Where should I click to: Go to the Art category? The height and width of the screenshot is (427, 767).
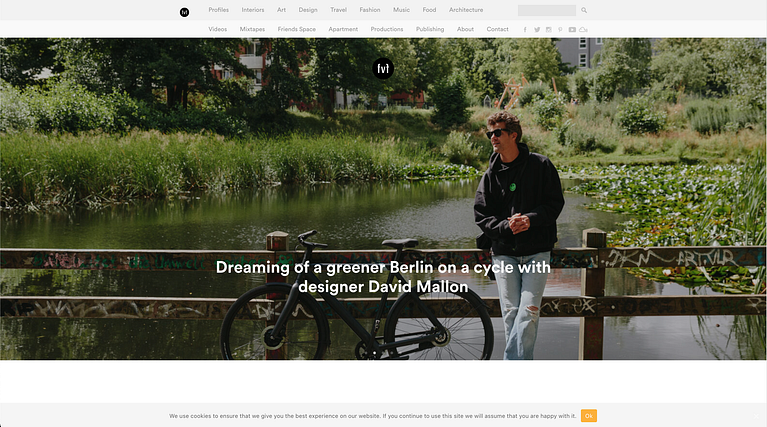[x=281, y=10]
